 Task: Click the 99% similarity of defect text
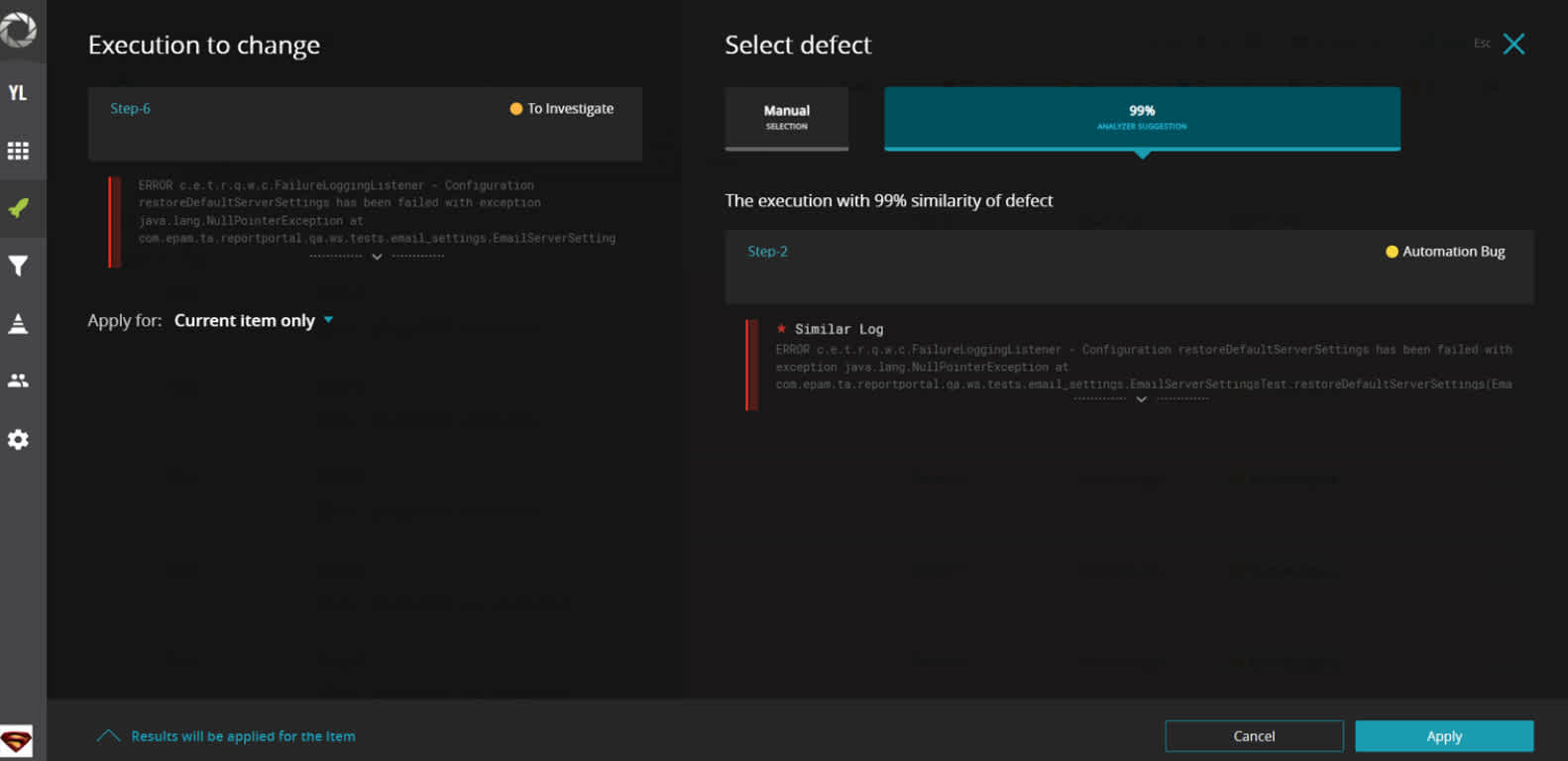889,200
